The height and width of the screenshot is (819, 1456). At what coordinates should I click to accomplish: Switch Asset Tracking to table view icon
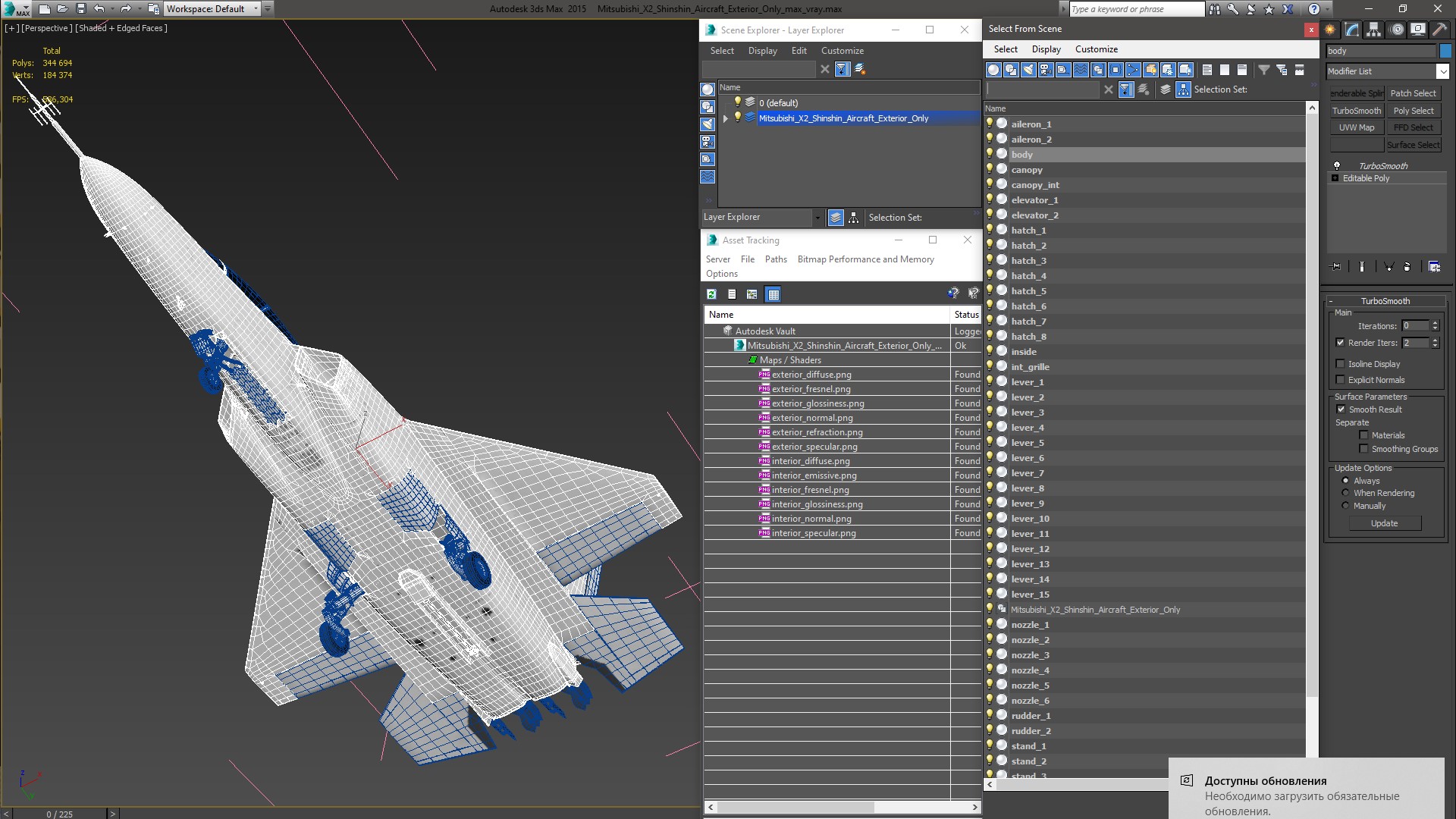(773, 294)
